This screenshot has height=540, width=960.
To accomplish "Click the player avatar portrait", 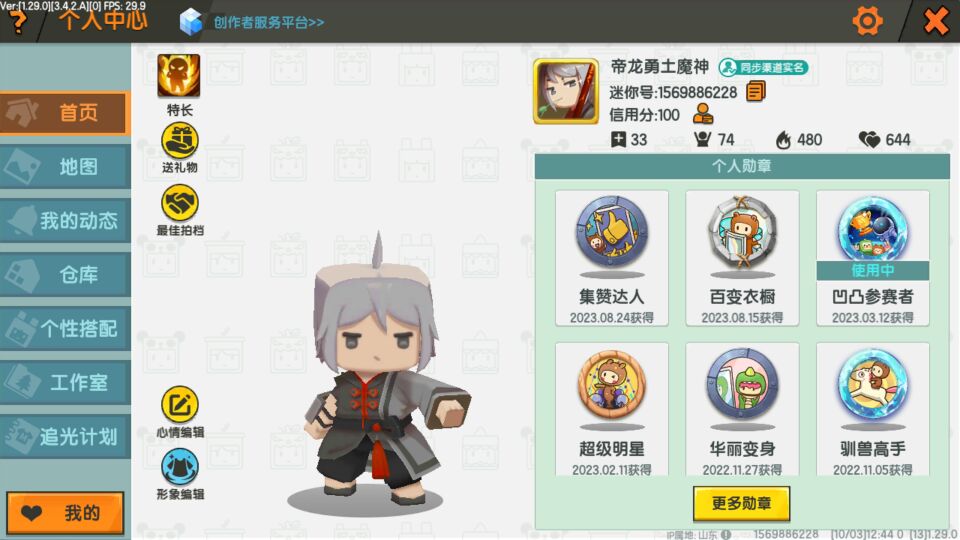I will point(566,91).
